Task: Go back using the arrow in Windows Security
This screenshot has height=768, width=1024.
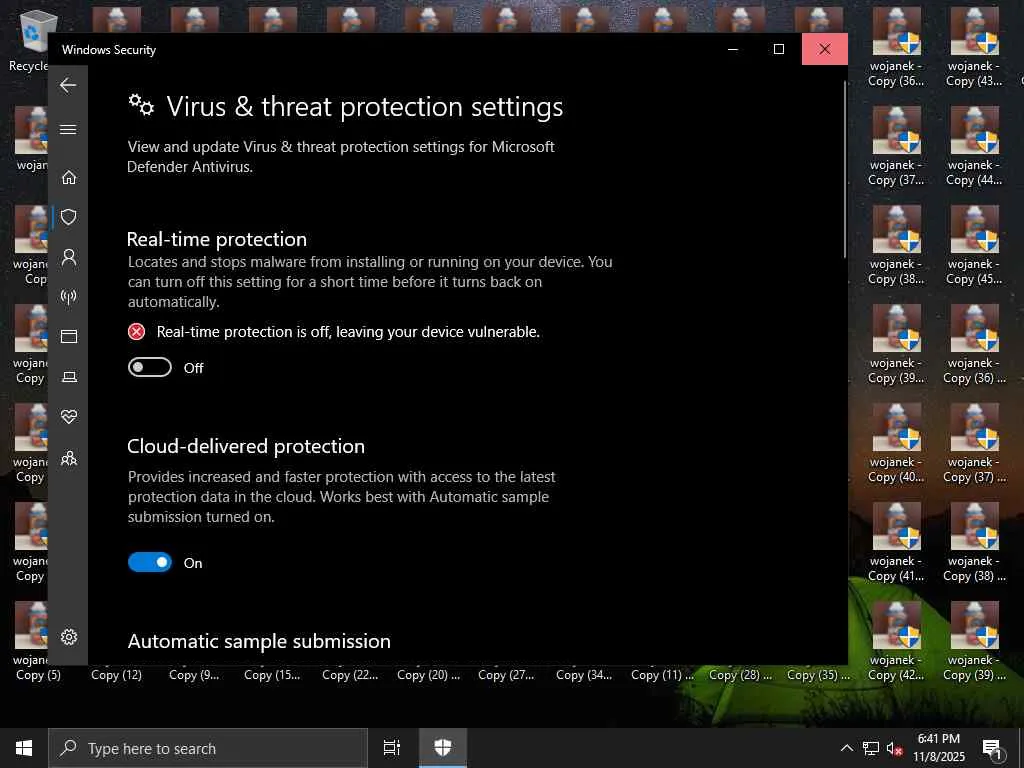Action: pos(68,85)
